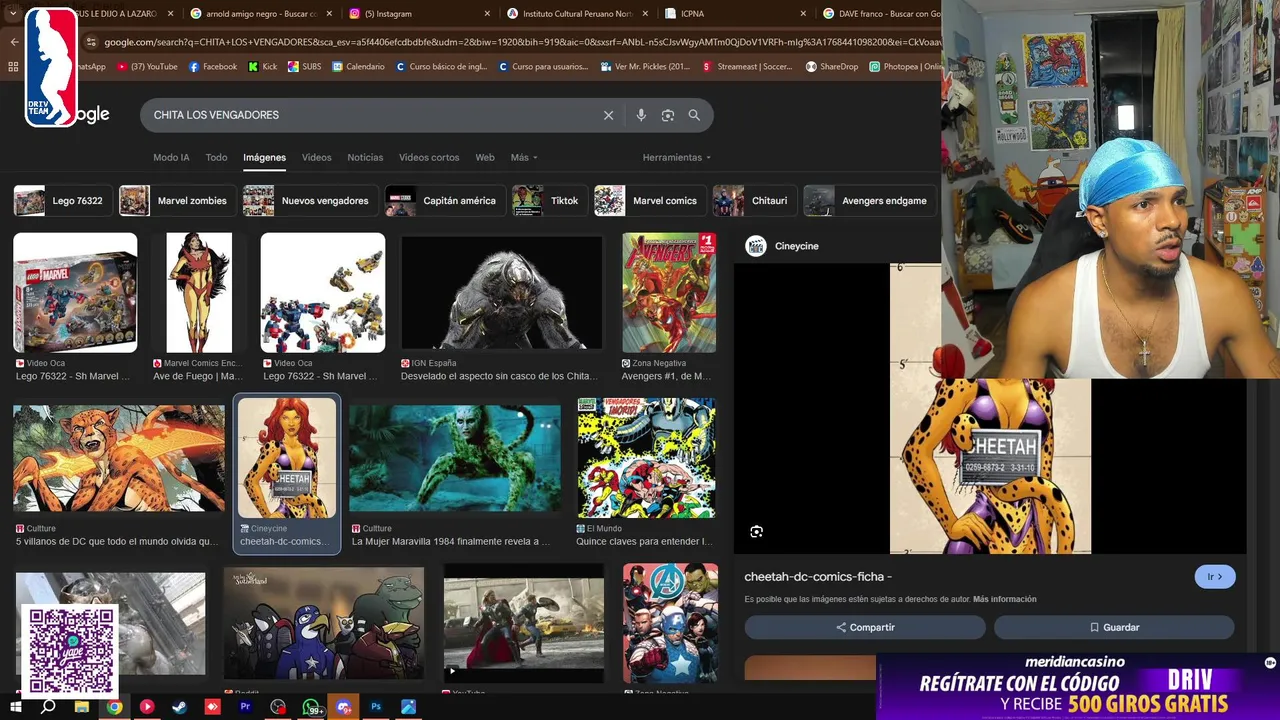Open the 5 villanos de DC thumbnail

click(x=119, y=458)
